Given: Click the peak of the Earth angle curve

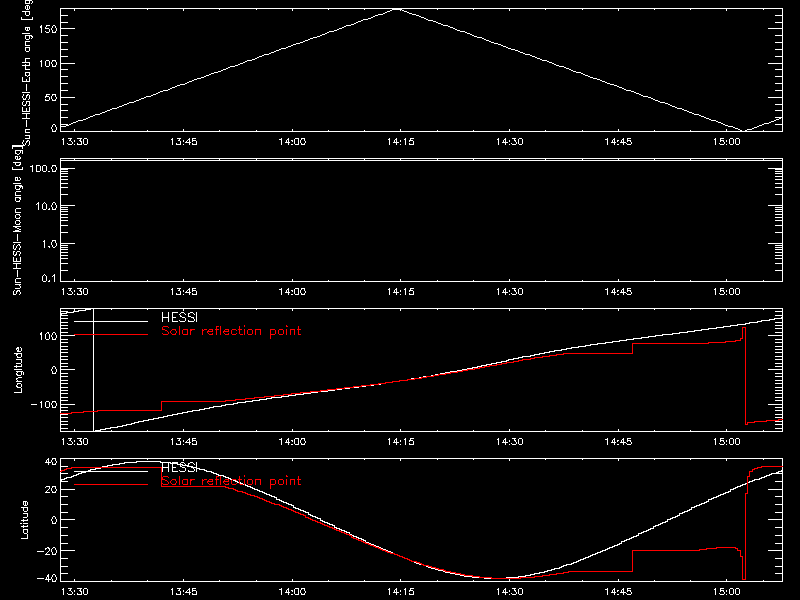Looking at the screenshot, I should click(397, 9).
